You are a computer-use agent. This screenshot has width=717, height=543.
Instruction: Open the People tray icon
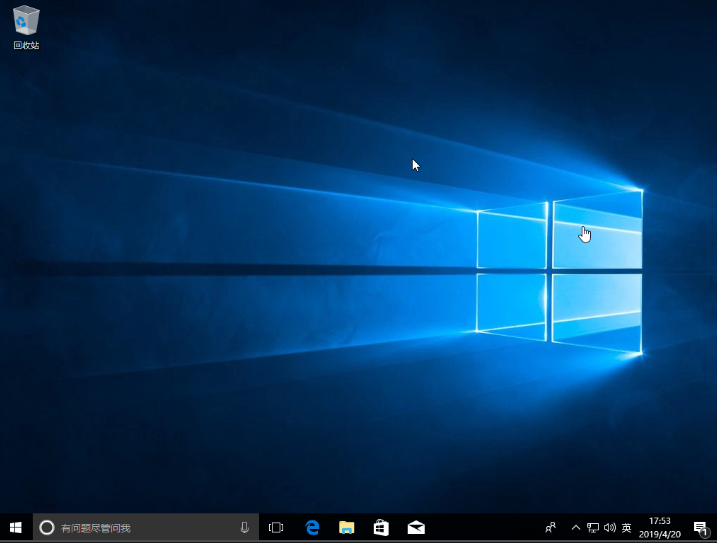click(550, 527)
